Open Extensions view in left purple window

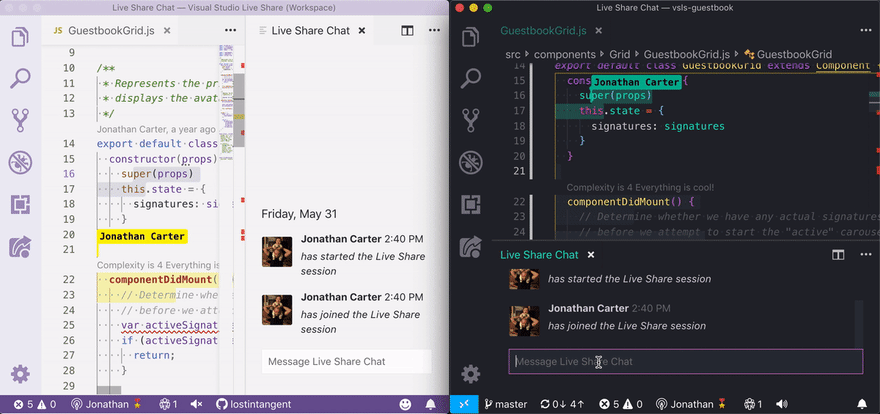pyautogui.click(x=20, y=205)
